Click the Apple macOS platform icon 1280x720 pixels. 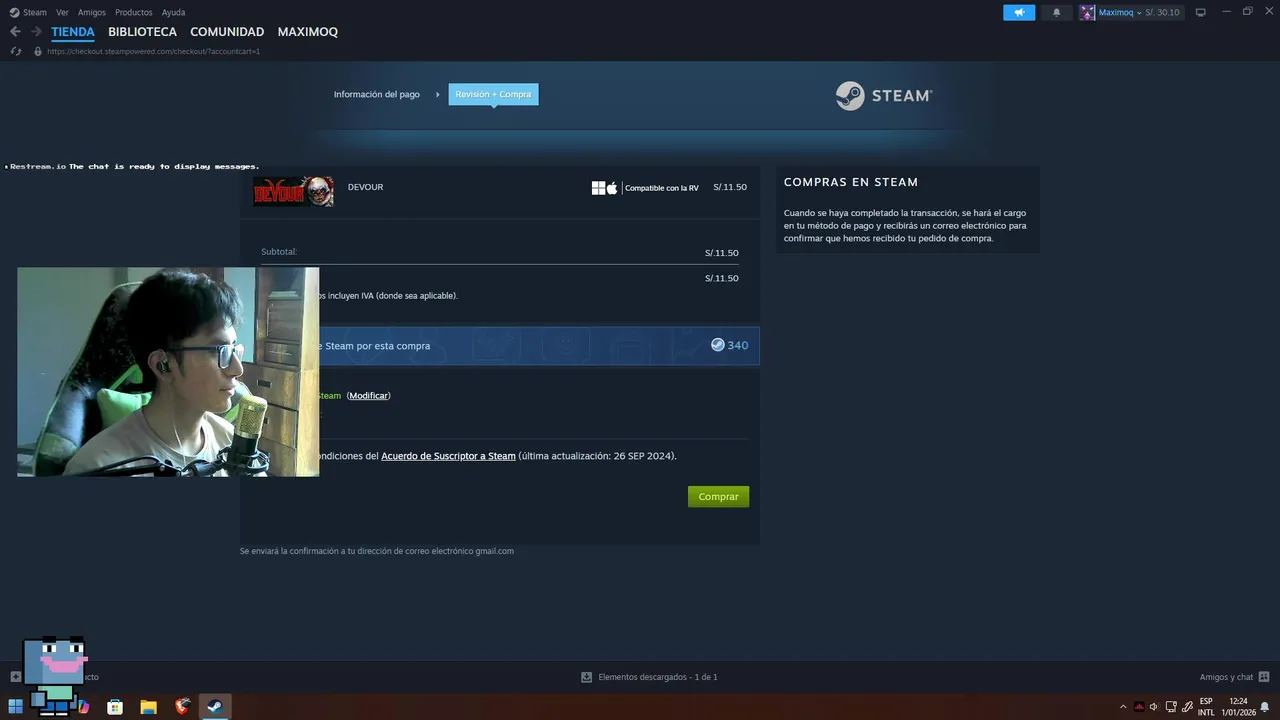pyautogui.click(x=612, y=188)
